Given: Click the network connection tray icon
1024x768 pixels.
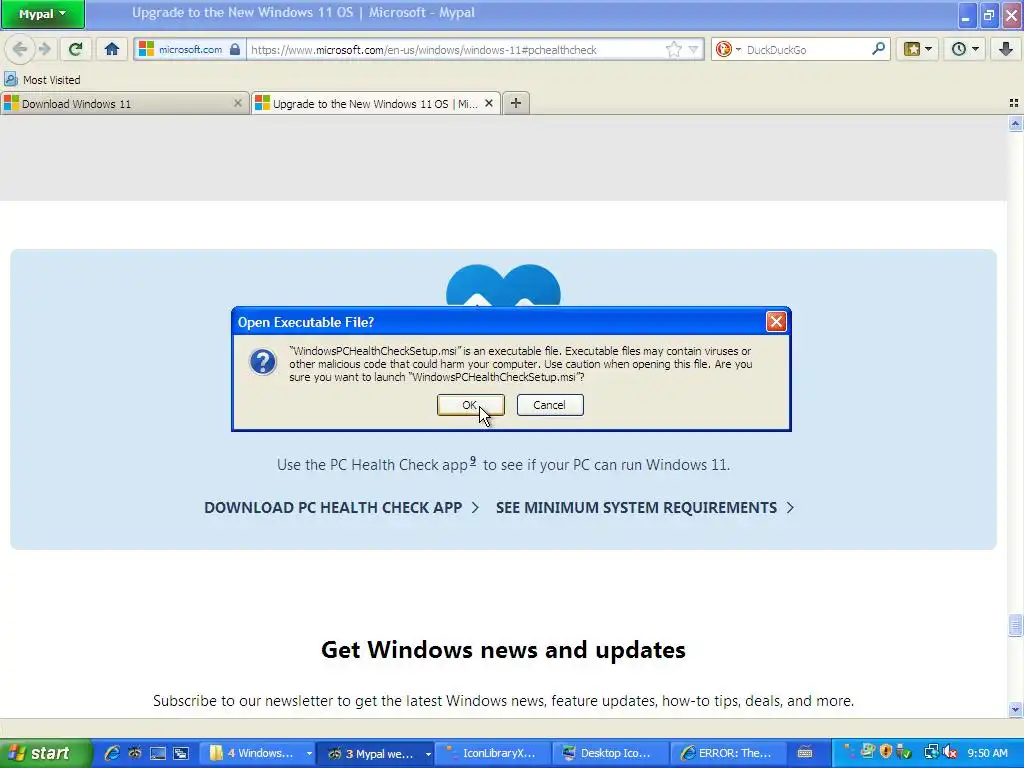Looking at the screenshot, I should click(931, 752).
